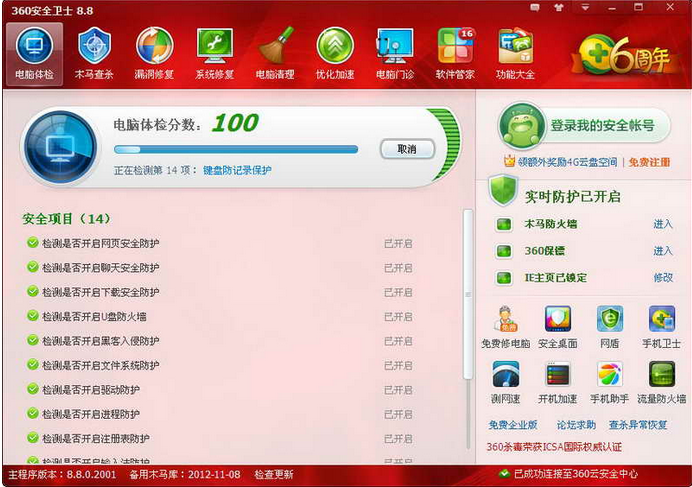The height and width of the screenshot is (487, 692).
Task: Select row 检测是否开启黑客入侵防护
Action: coord(219,341)
